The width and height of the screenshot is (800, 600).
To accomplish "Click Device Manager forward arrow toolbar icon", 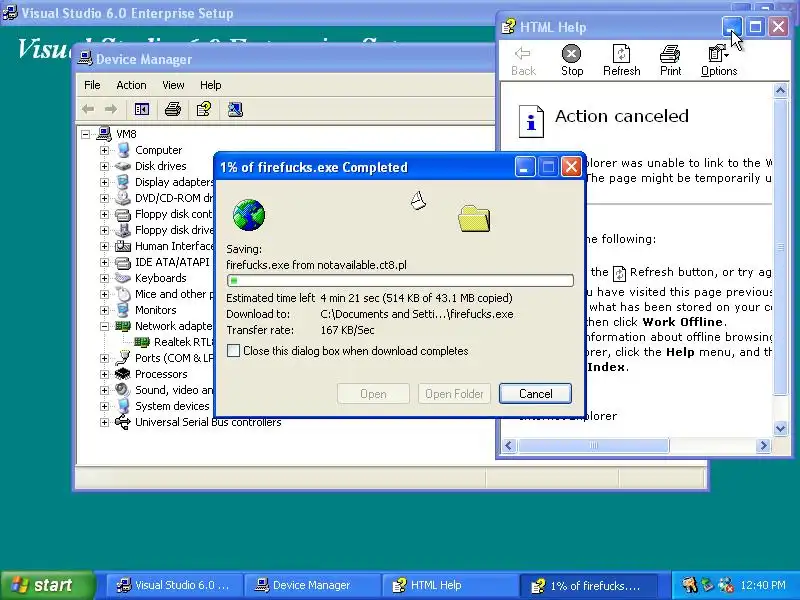I will click(x=111, y=109).
